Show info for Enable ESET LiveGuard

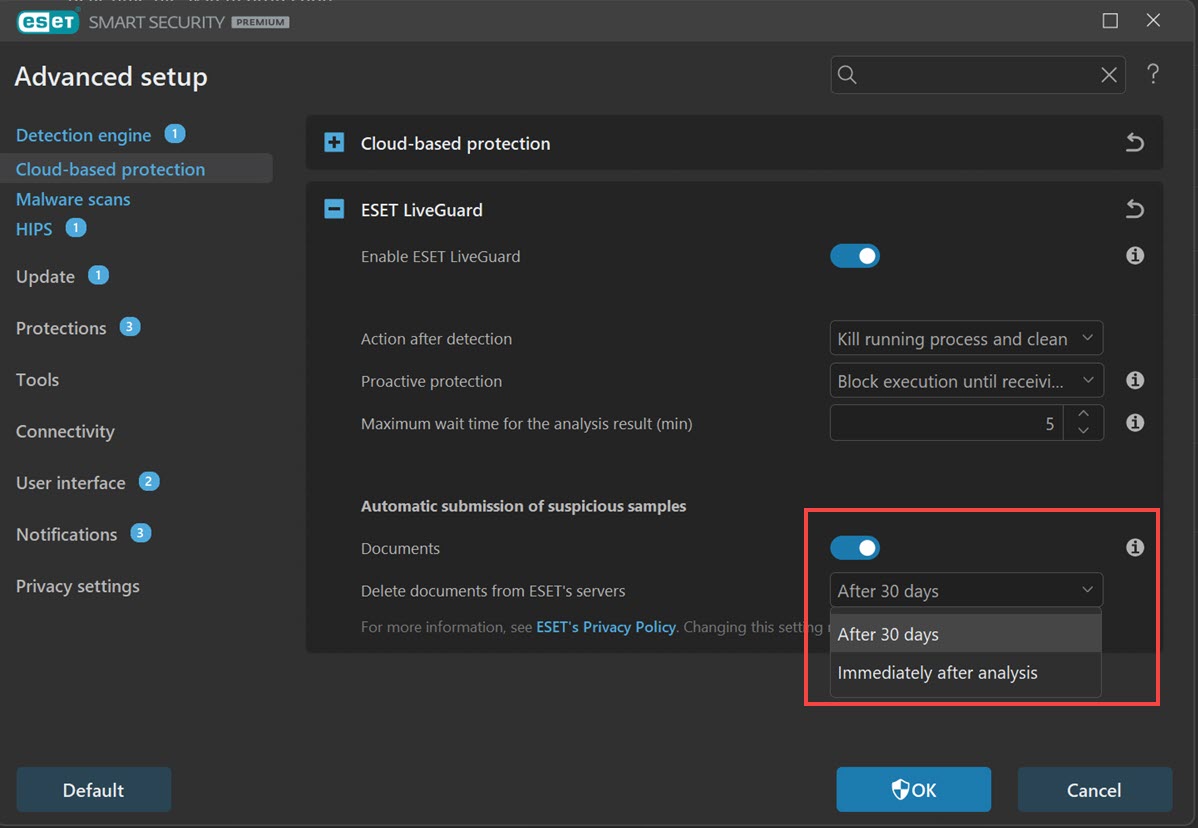[x=1135, y=256]
